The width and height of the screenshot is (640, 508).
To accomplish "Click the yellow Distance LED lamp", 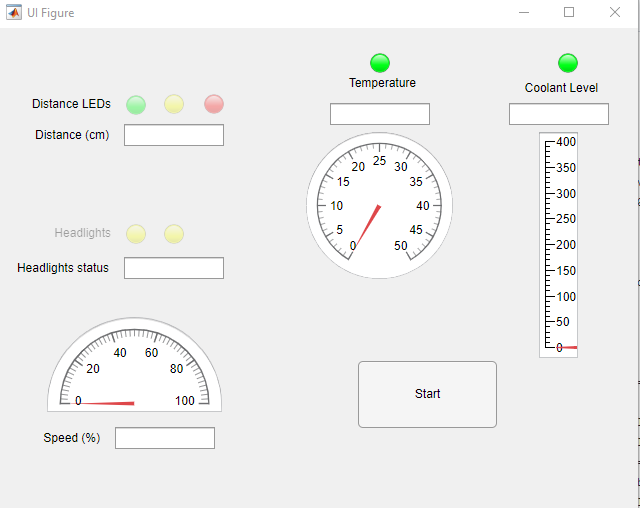I will pos(174,104).
